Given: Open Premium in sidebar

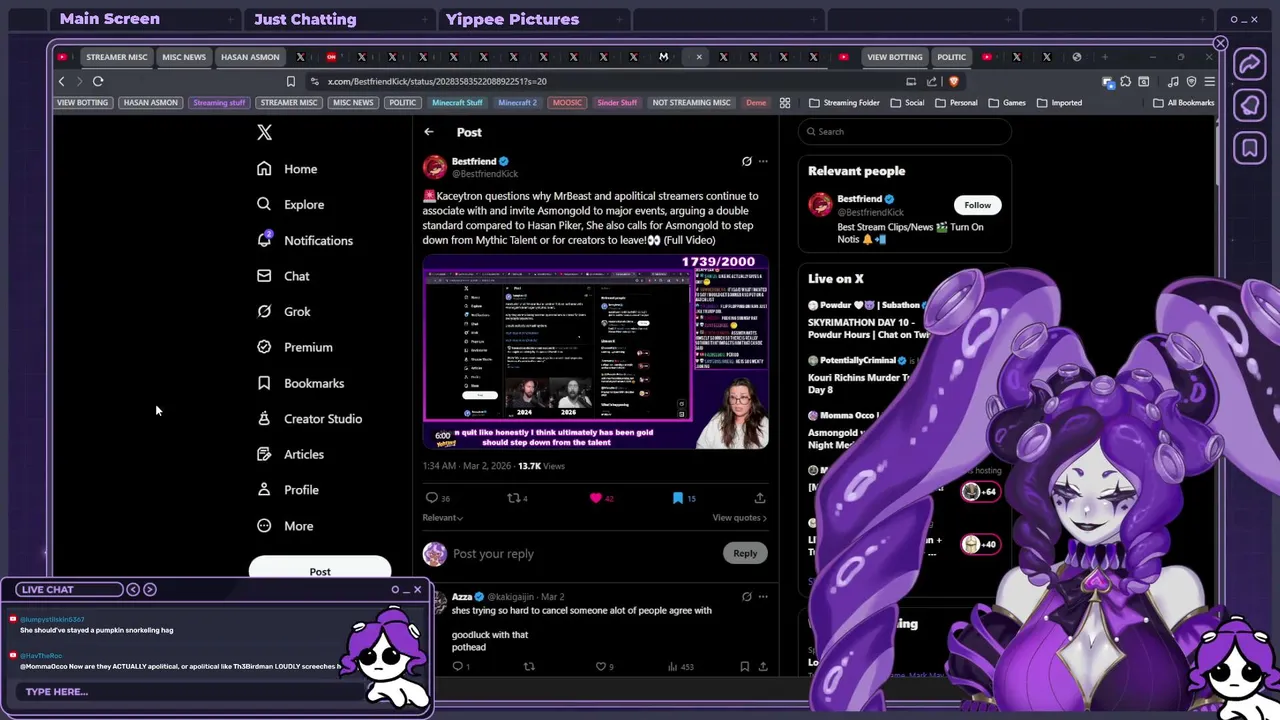Looking at the screenshot, I should pos(294,347).
